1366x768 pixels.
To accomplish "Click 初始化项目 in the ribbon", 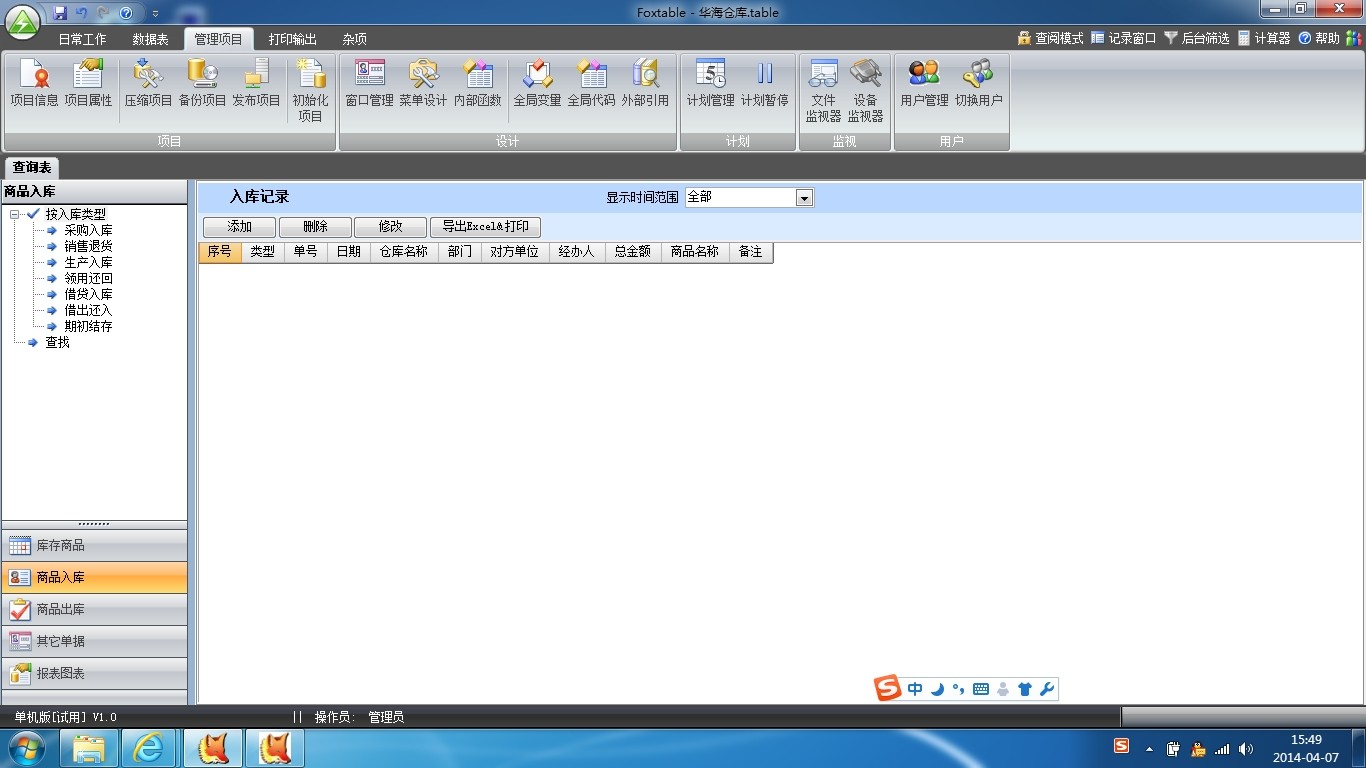I will [x=310, y=90].
